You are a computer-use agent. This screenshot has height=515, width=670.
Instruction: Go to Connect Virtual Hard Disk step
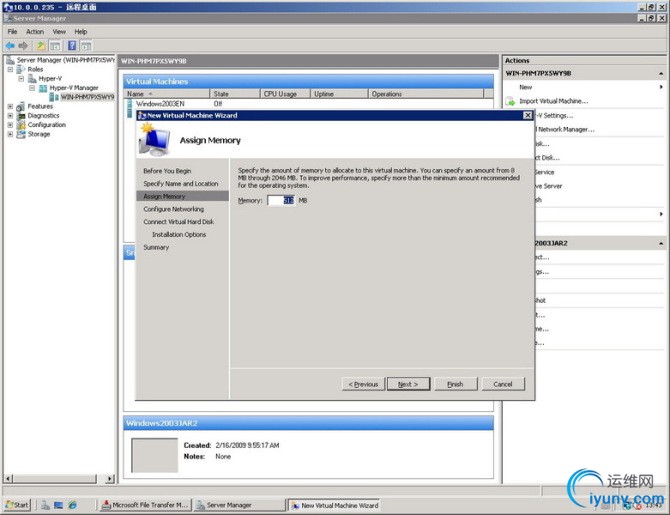[x=179, y=222]
